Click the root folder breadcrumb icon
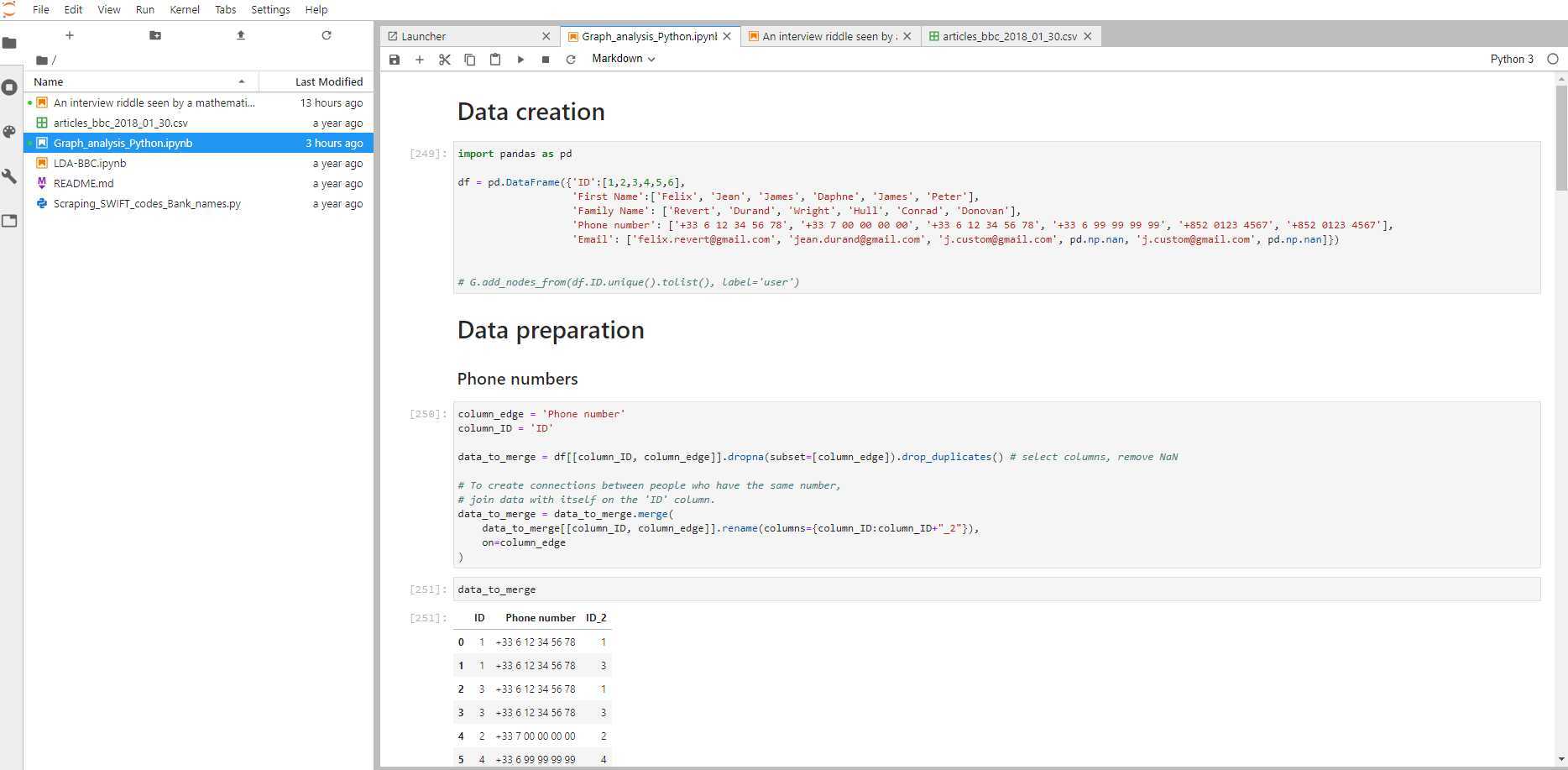The height and width of the screenshot is (770, 1568). click(42, 60)
